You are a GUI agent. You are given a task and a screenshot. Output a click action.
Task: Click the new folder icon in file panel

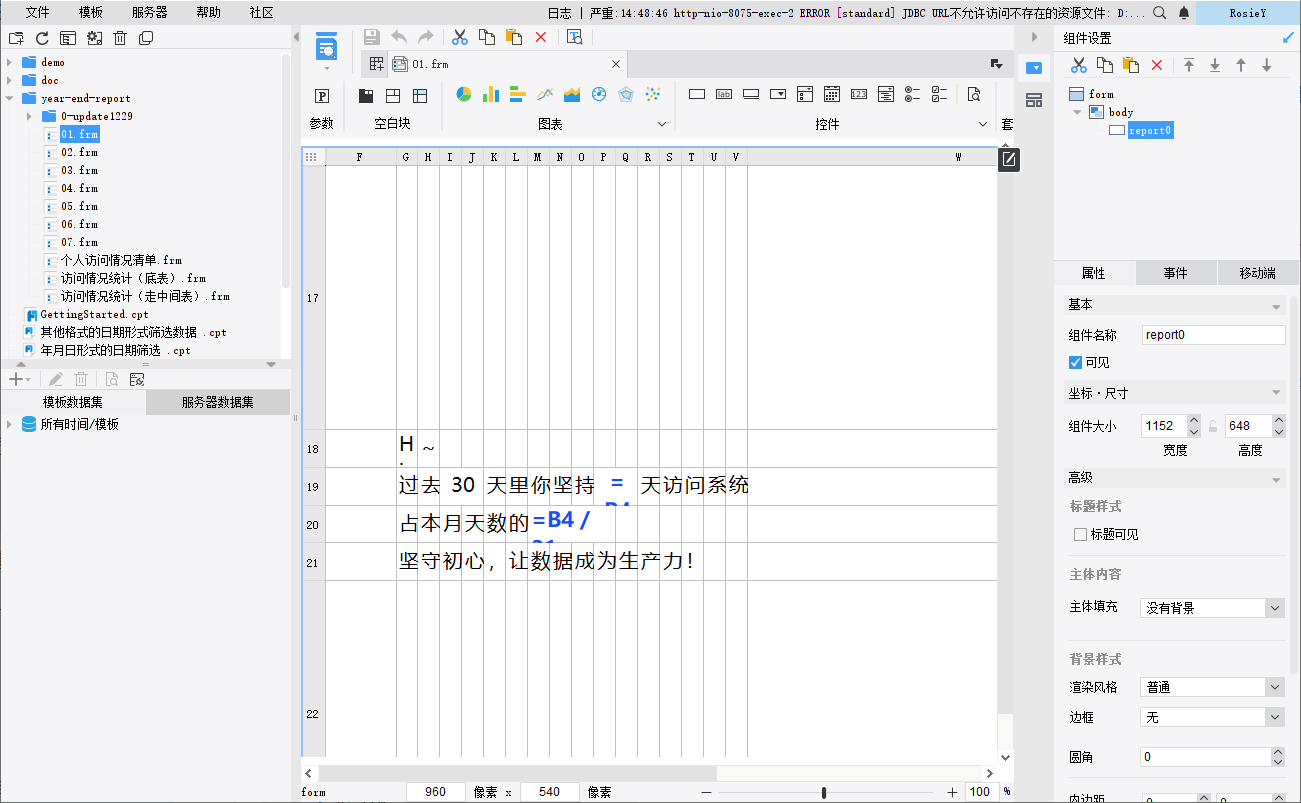coord(16,38)
